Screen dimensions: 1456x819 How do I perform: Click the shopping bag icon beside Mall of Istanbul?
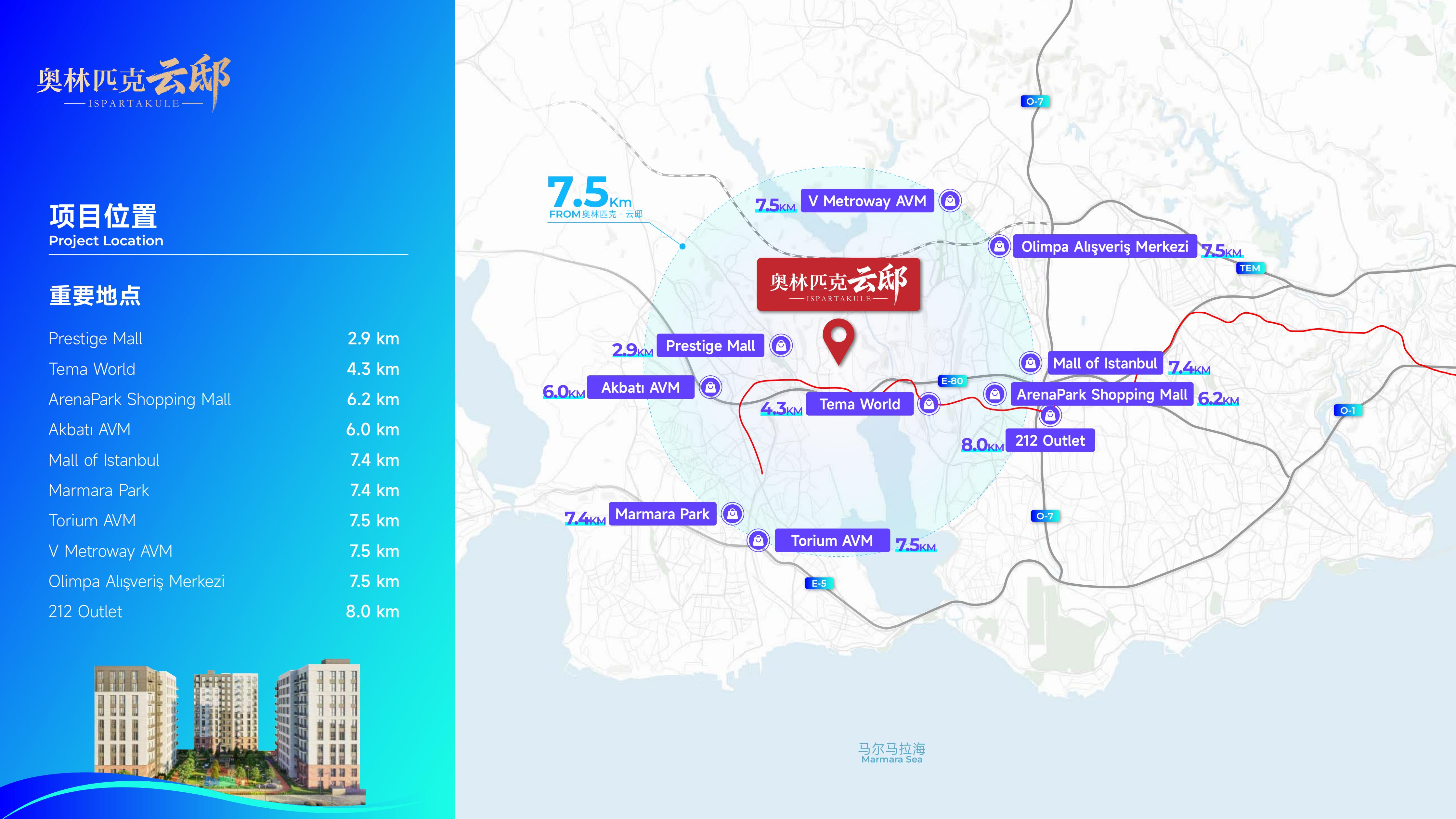pyautogui.click(x=1030, y=363)
